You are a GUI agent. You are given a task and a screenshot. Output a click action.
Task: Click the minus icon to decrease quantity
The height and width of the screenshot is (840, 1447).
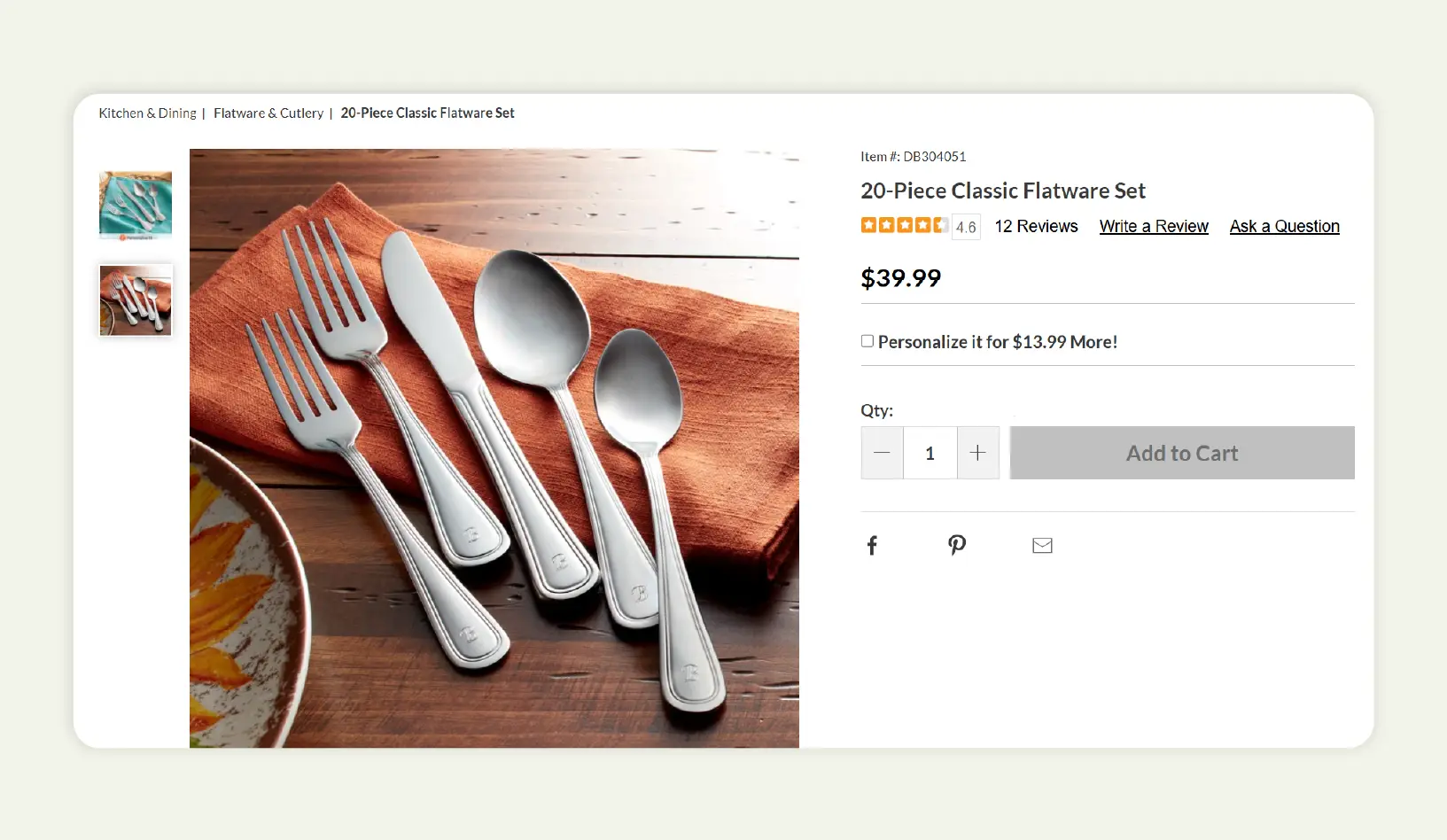[882, 453]
